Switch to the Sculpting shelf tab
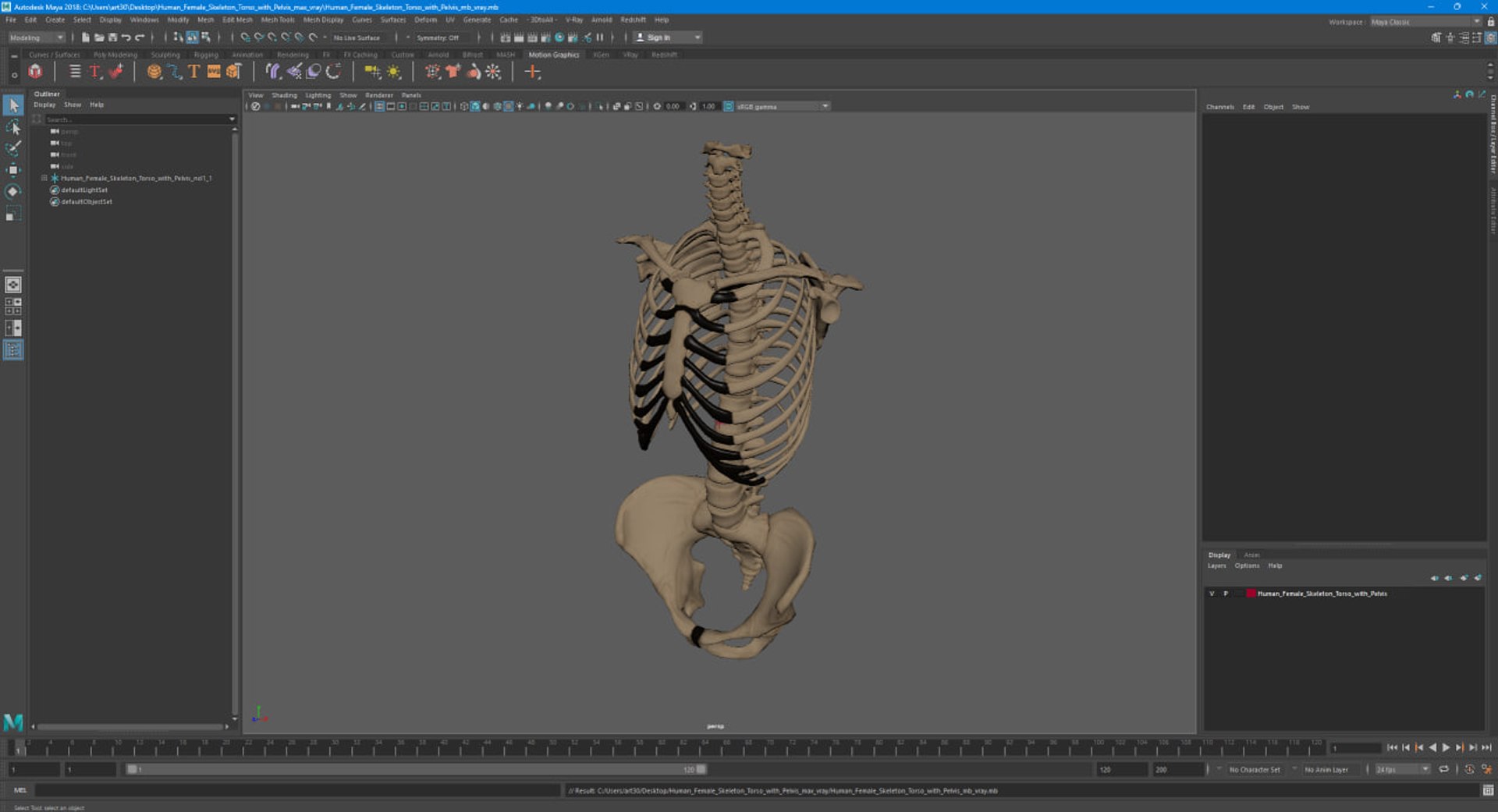 [x=165, y=55]
